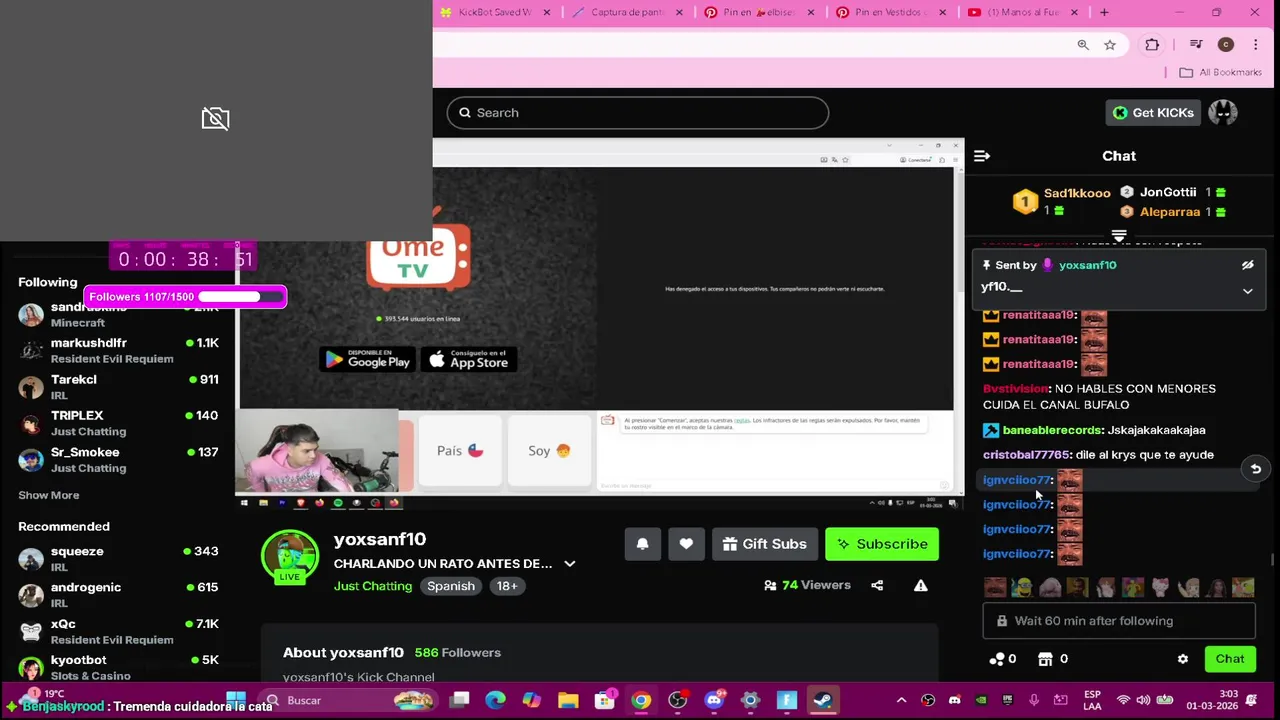Open Chrome media control icon

pos(1196,45)
